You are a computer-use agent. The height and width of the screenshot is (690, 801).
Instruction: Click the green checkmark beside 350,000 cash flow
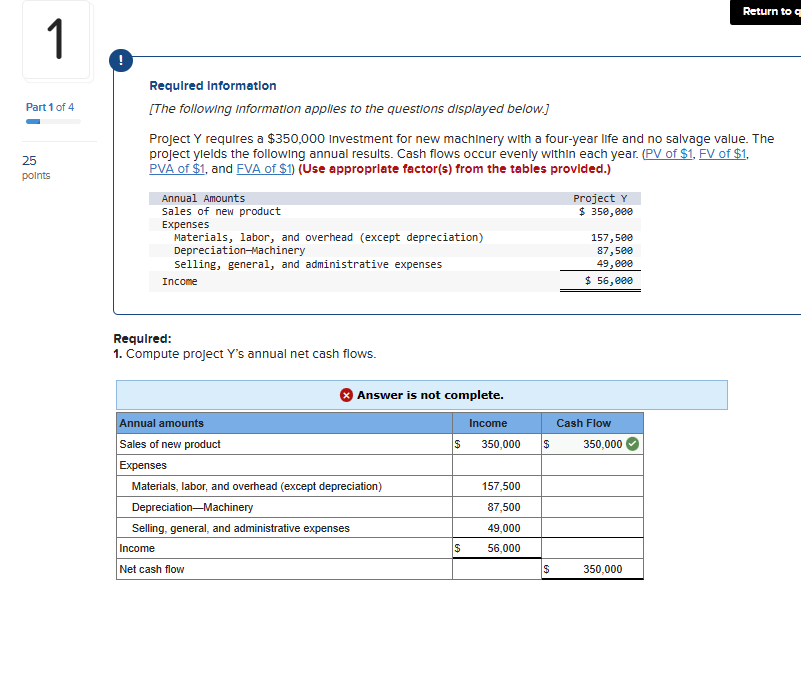click(632, 444)
